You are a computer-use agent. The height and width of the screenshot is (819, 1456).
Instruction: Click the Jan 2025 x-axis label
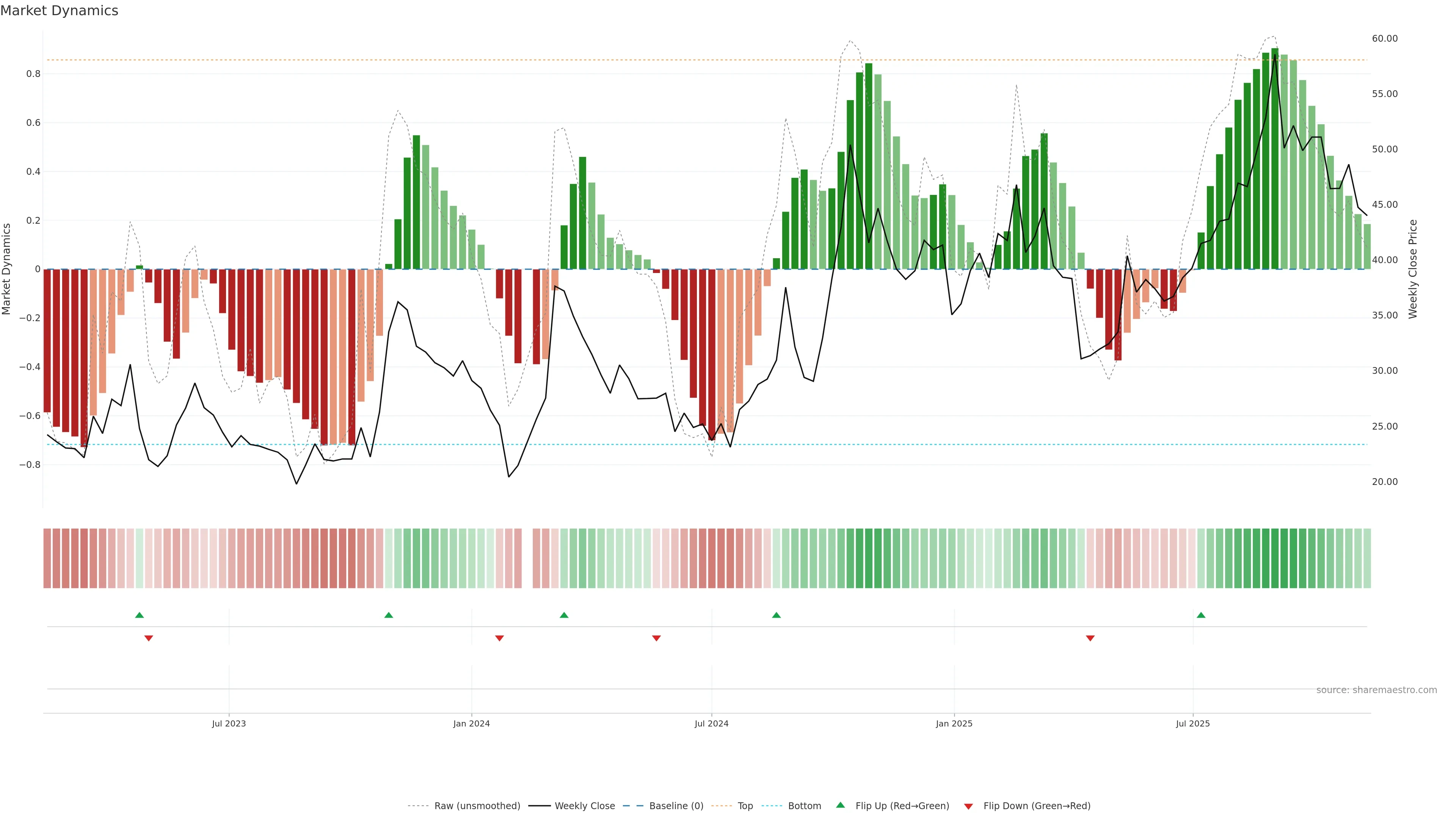pos(954,723)
